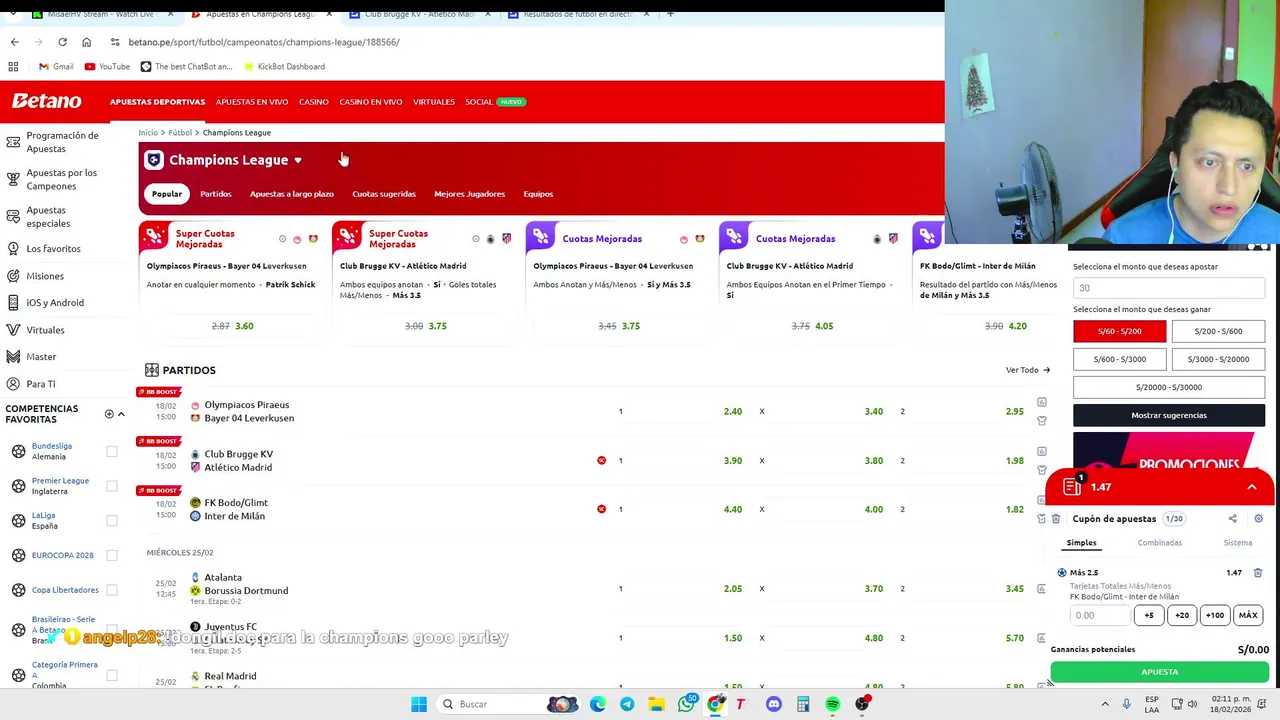The height and width of the screenshot is (720, 1280).
Task: Open Spotify from the taskbar
Action: (x=832, y=704)
